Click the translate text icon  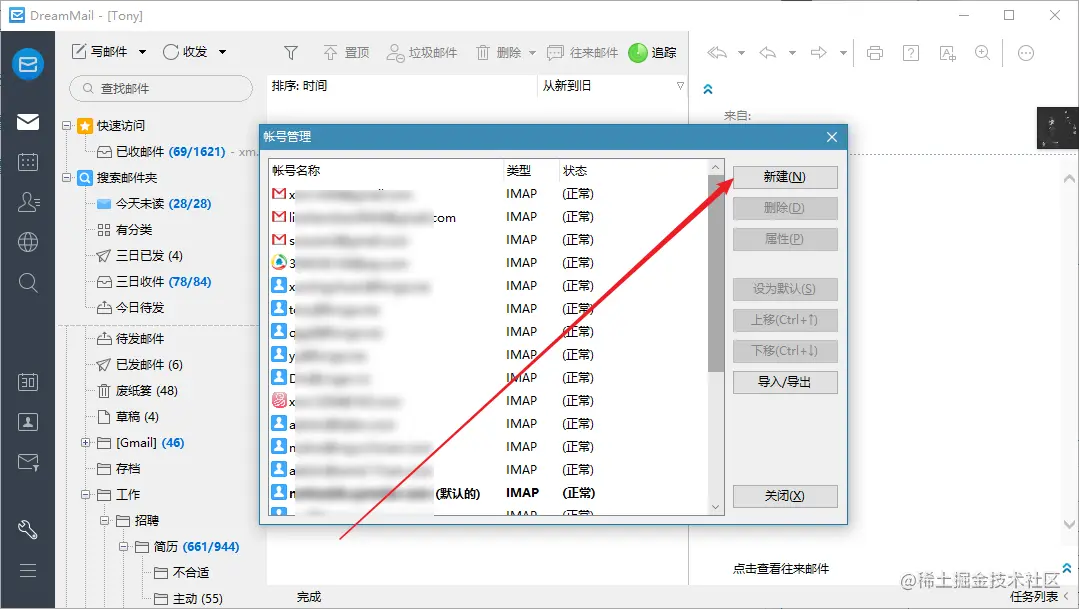[948, 52]
